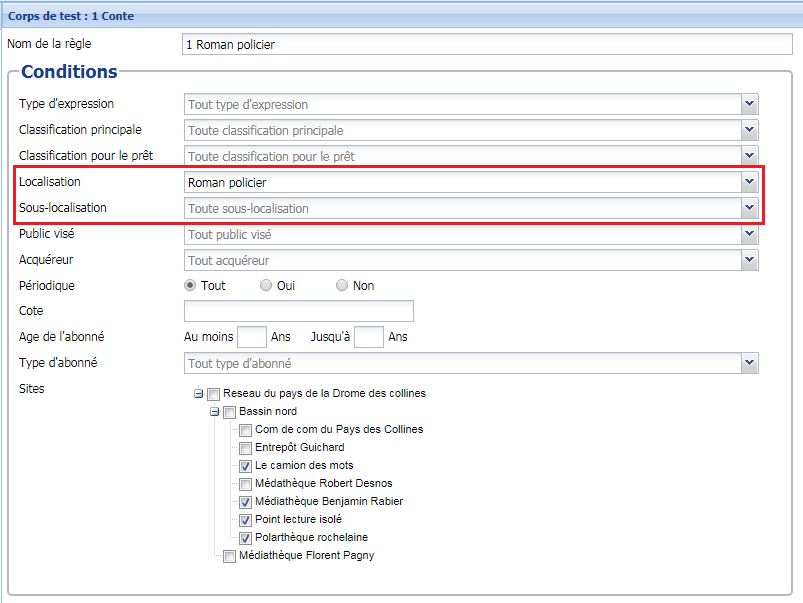Open the Localisation dropdown arrow
This screenshot has height=603, width=803.
coord(749,182)
